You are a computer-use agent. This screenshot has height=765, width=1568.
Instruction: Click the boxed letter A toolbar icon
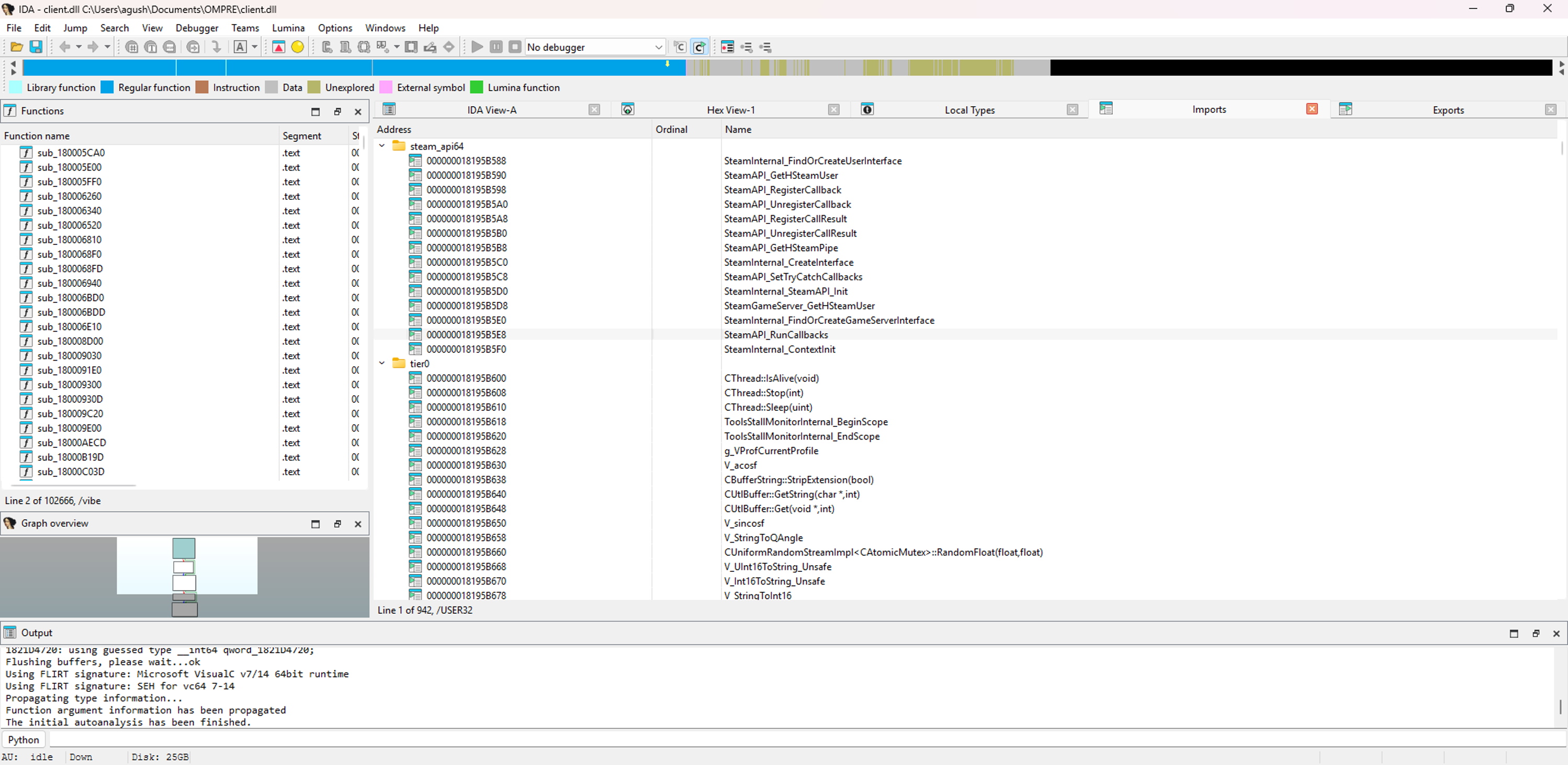click(241, 47)
